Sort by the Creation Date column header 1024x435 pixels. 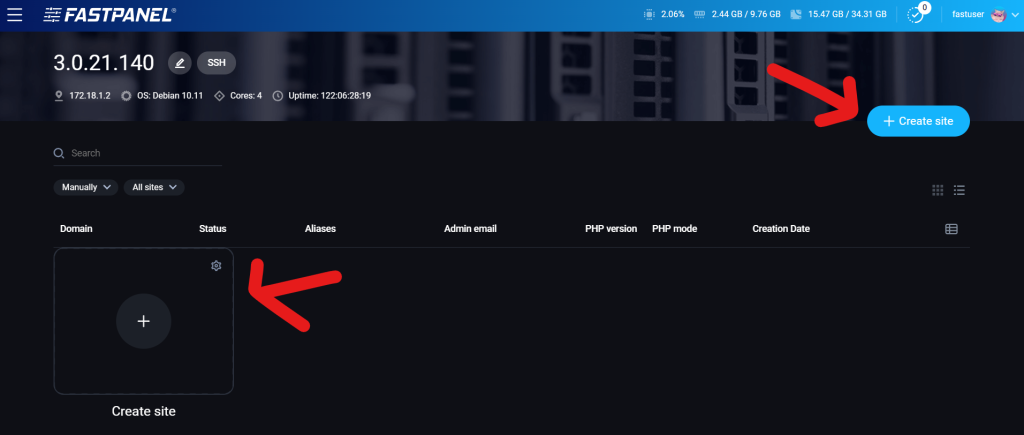click(x=780, y=229)
